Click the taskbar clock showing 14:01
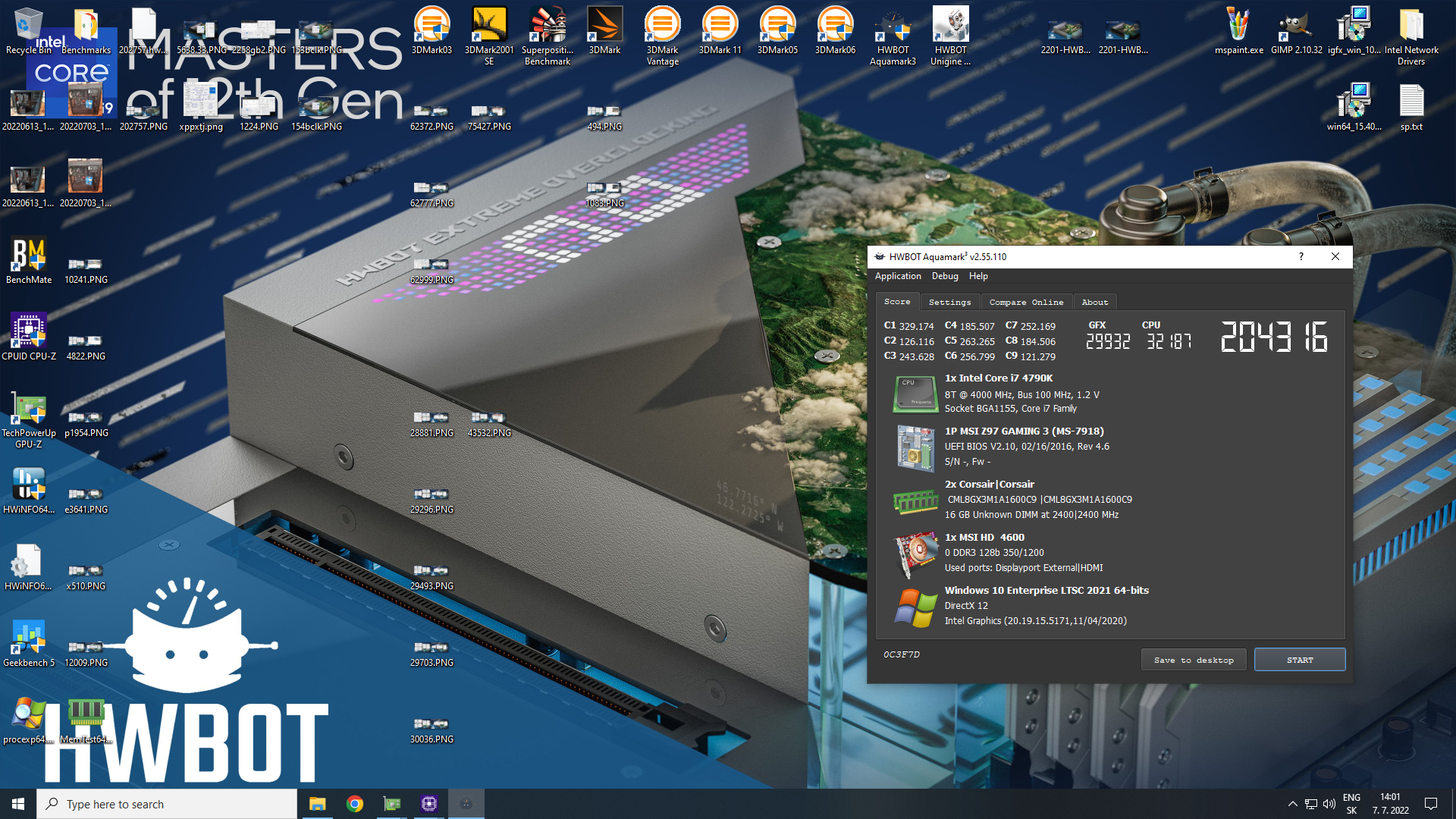 click(1391, 804)
